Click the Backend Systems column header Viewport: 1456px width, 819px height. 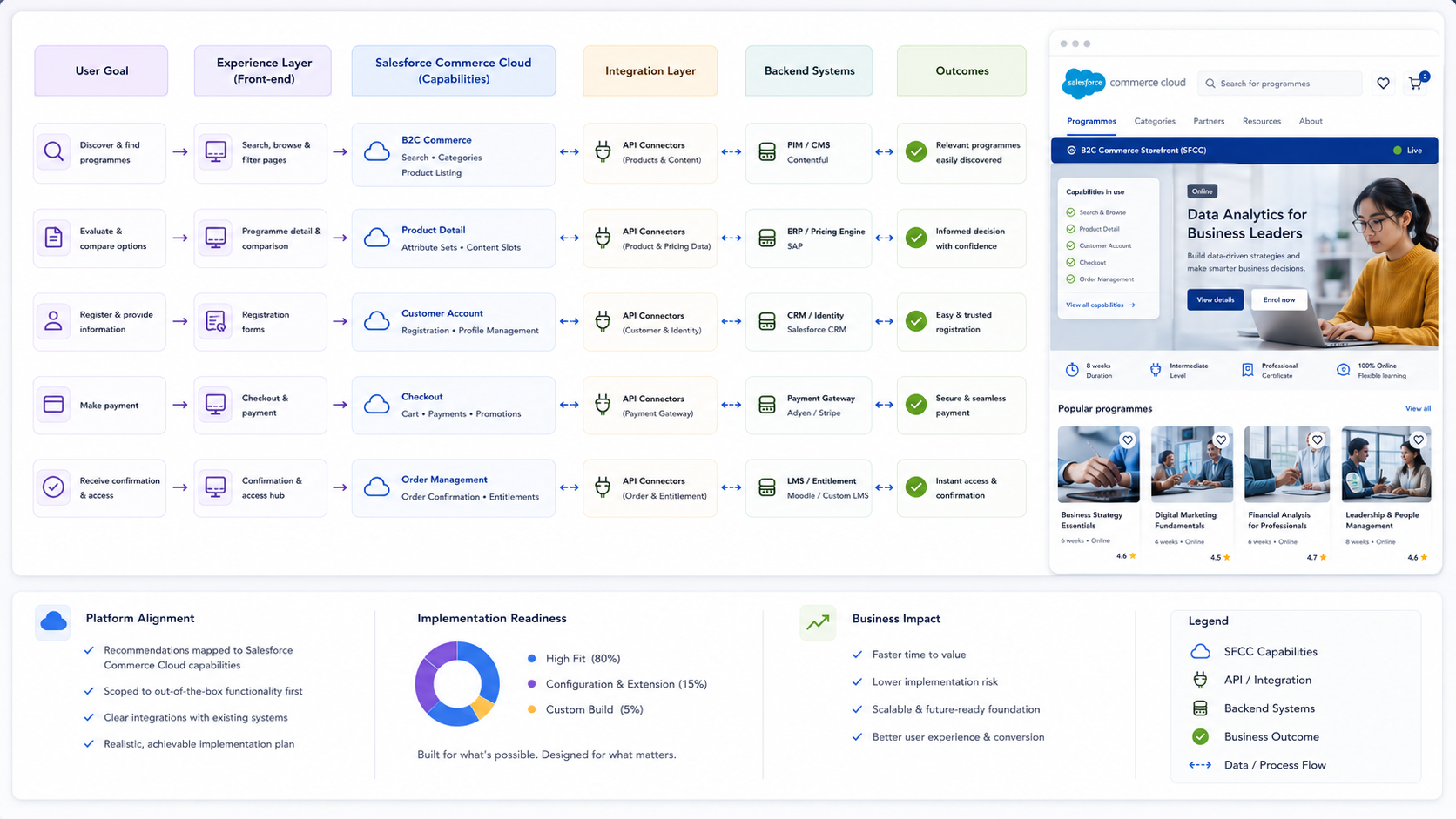810,70
